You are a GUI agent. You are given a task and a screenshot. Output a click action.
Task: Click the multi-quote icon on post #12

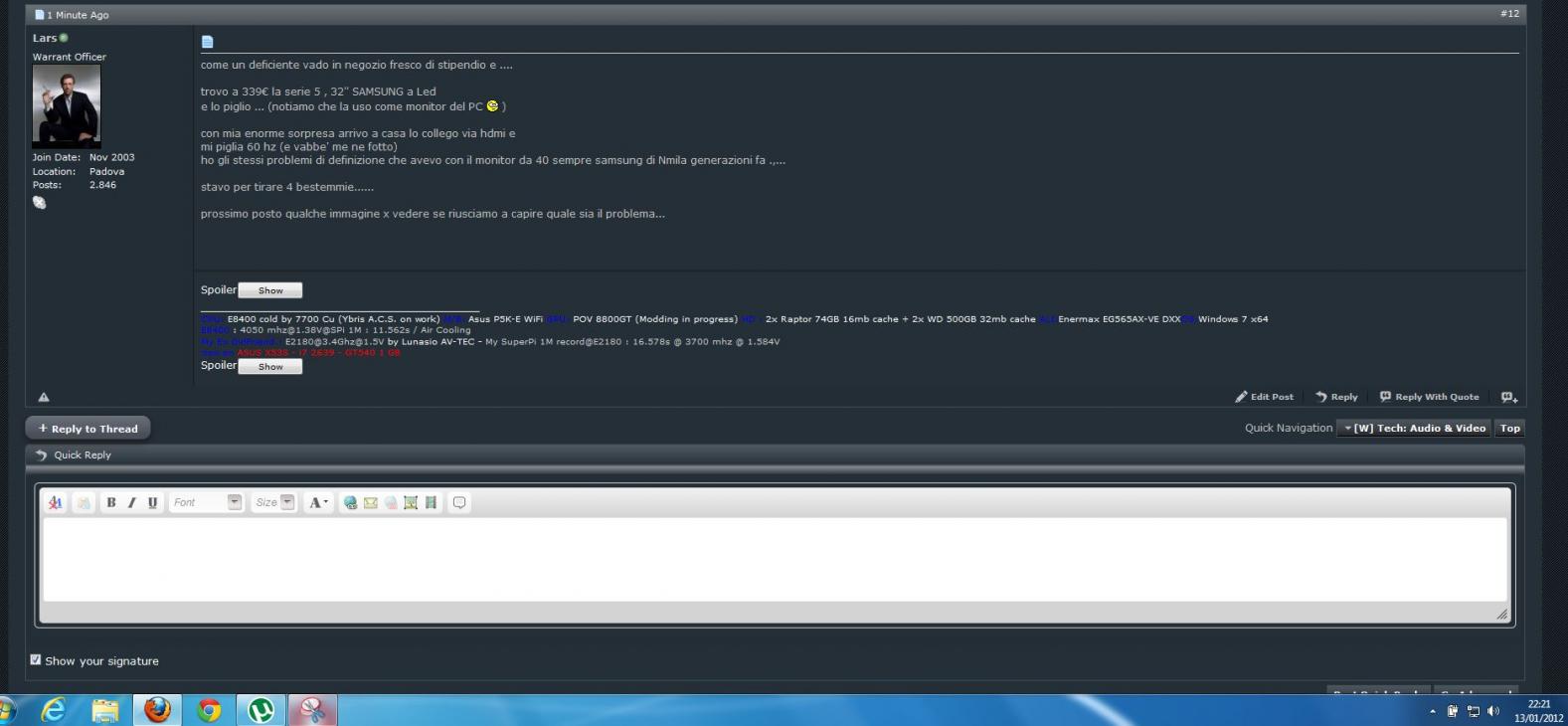1508,397
